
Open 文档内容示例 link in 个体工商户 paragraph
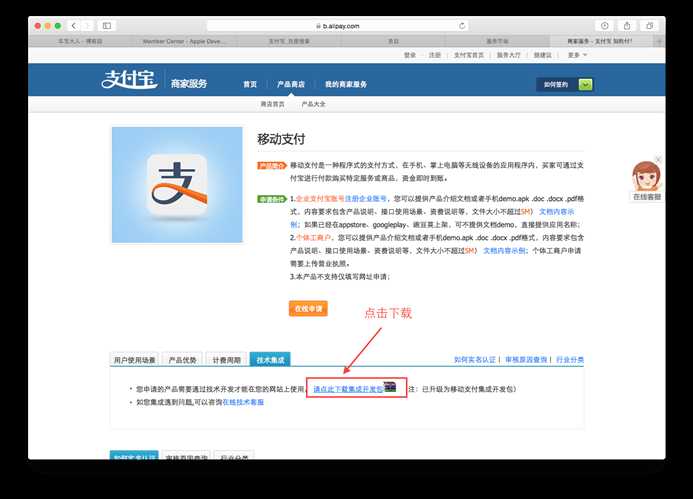click(x=504, y=251)
